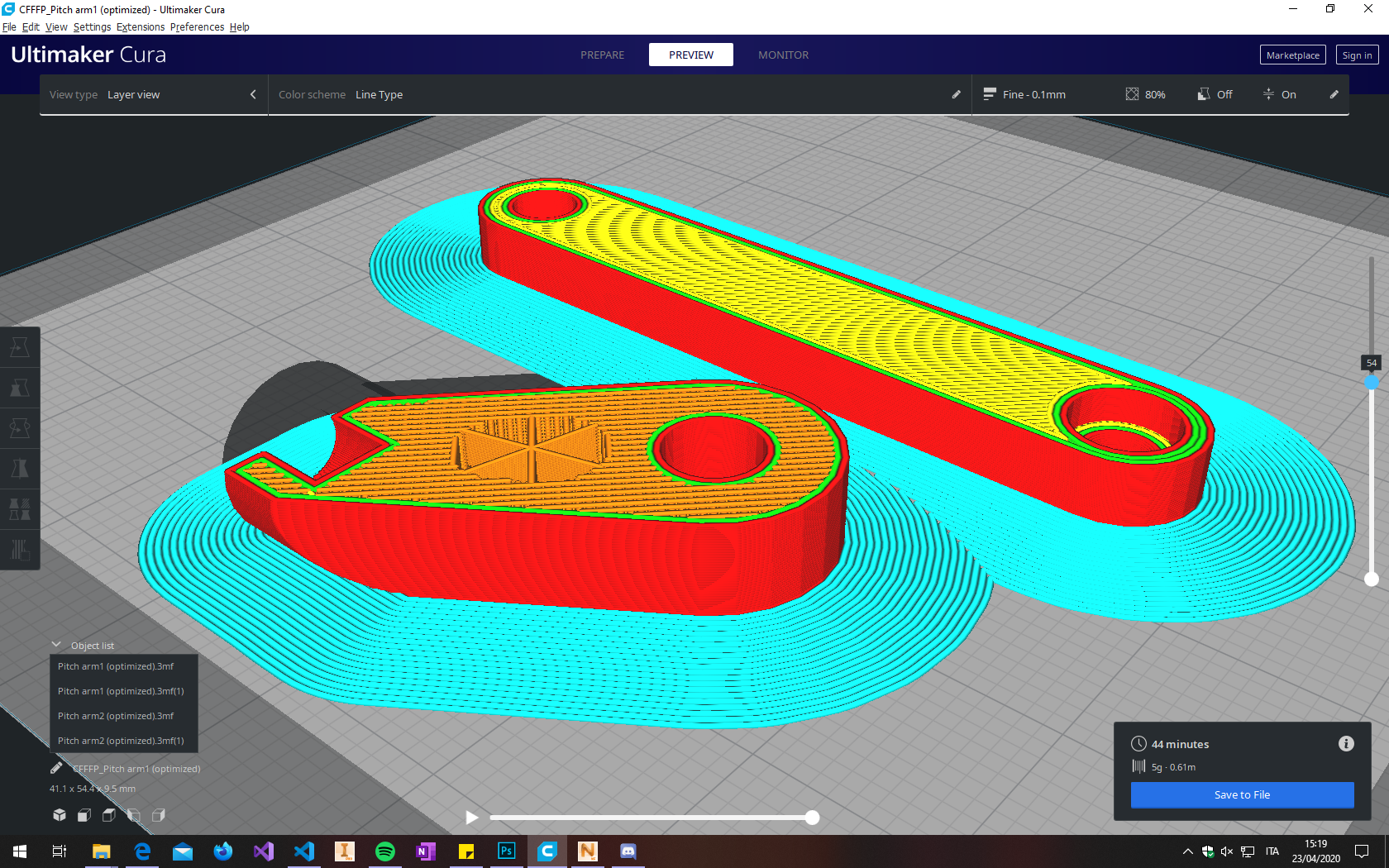Switch camera to right side view
Screen dimensions: 1389x868
pos(159,815)
